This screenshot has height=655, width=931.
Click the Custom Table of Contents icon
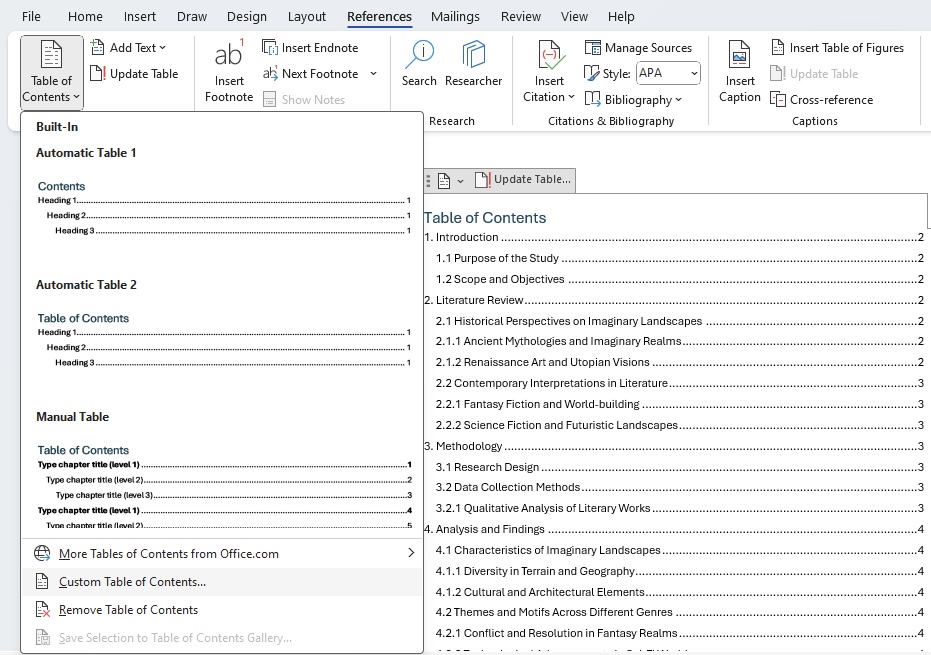tap(42, 582)
